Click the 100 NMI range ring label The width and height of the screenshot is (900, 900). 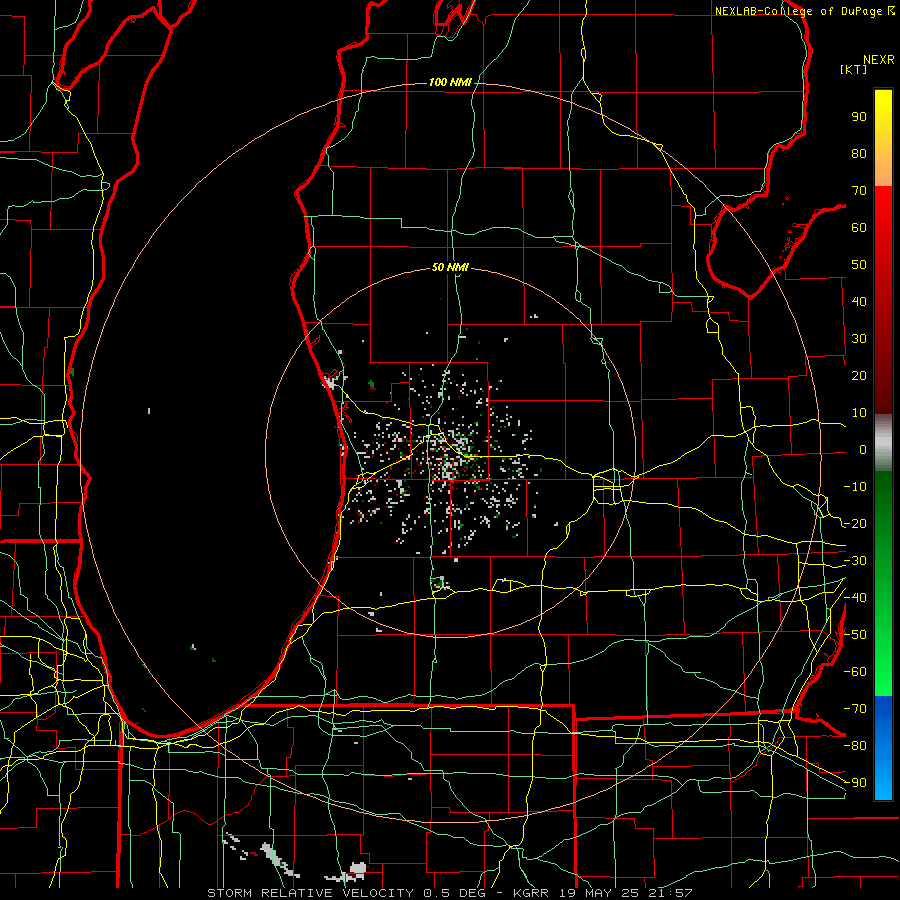[450, 82]
